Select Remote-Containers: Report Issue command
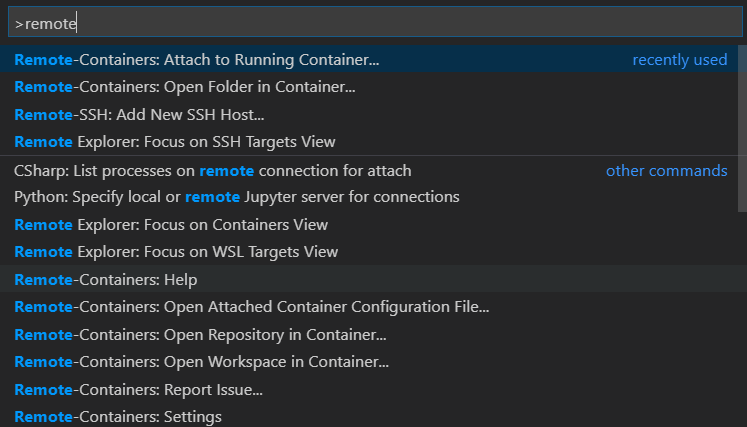This screenshot has width=747, height=427. [x=138, y=390]
